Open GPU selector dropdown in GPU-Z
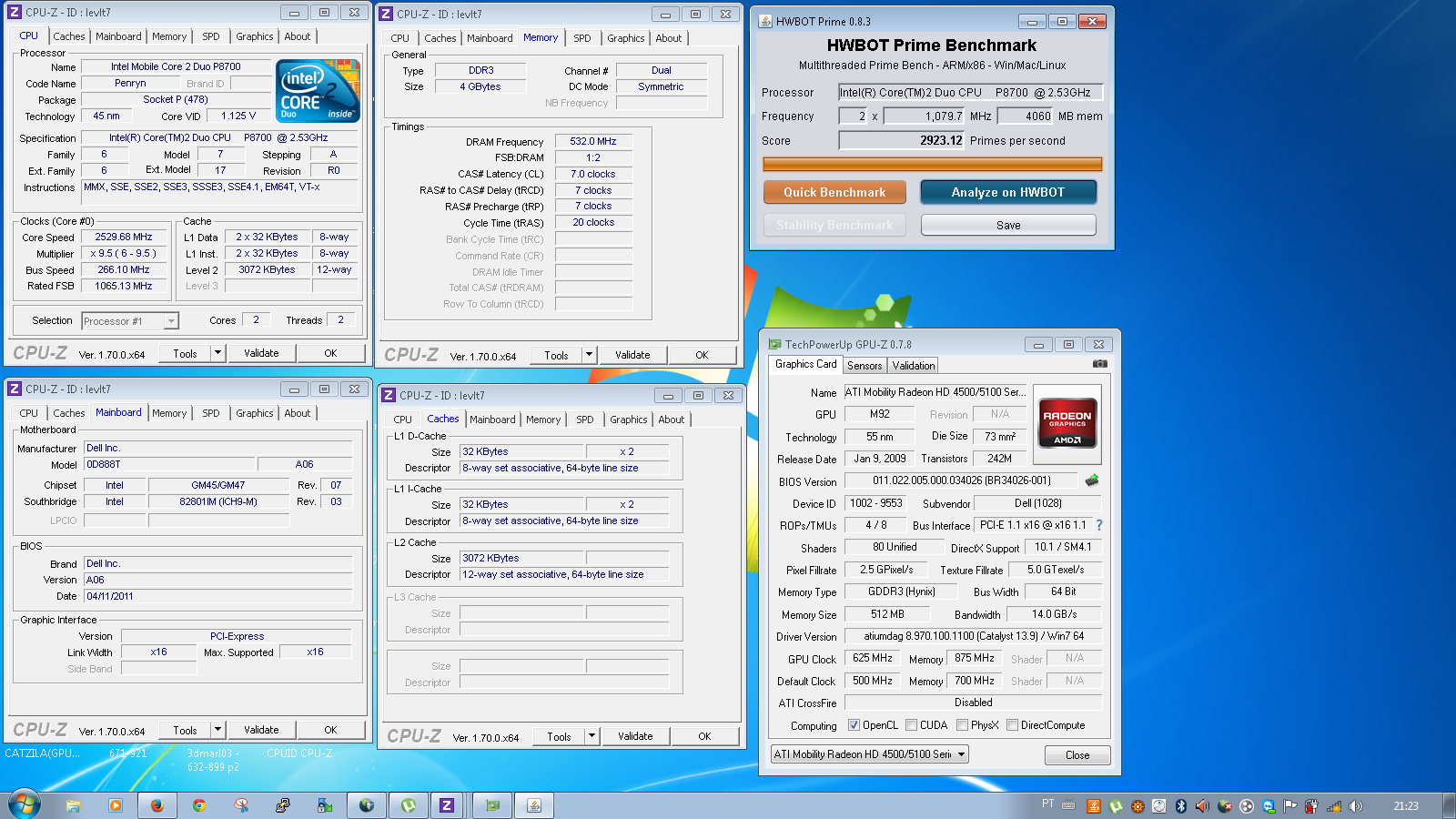Image resolution: width=1456 pixels, height=819 pixels. point(869,754)
